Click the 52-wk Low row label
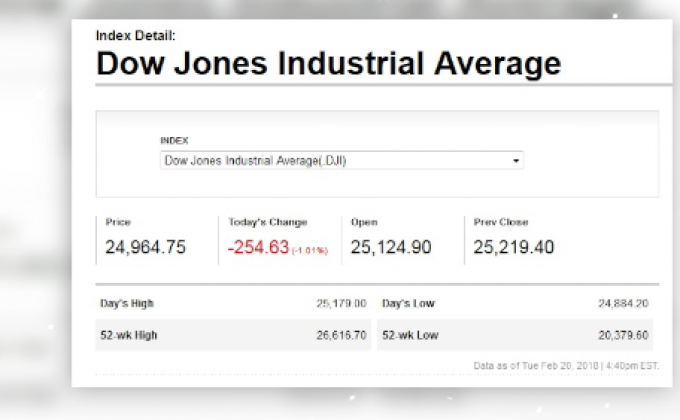 [x=410, y=335]
